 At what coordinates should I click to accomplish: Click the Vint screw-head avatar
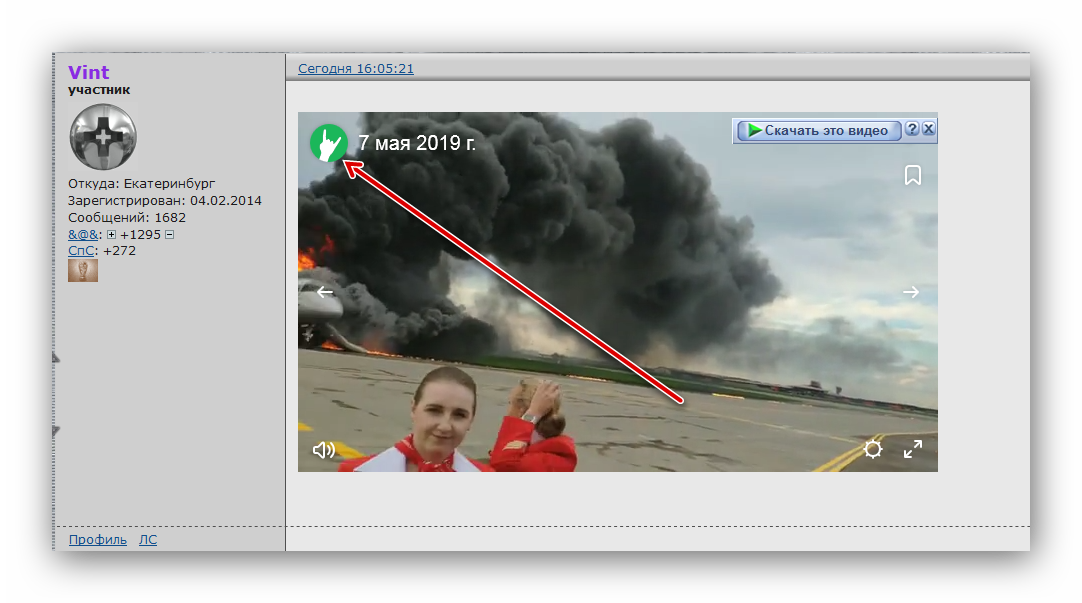[103, 136]
